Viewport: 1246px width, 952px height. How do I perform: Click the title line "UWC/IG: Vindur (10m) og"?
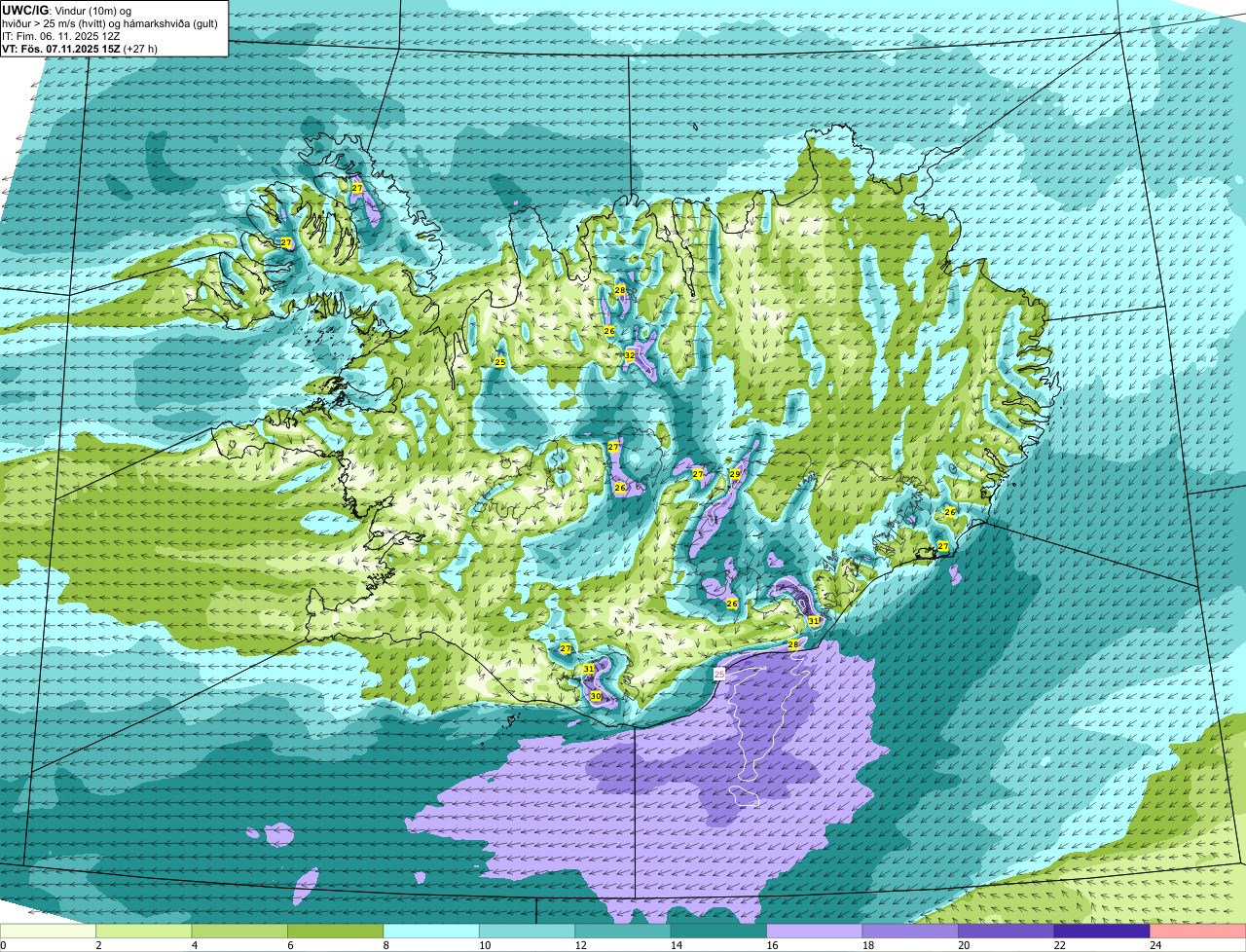click(67, 10)
